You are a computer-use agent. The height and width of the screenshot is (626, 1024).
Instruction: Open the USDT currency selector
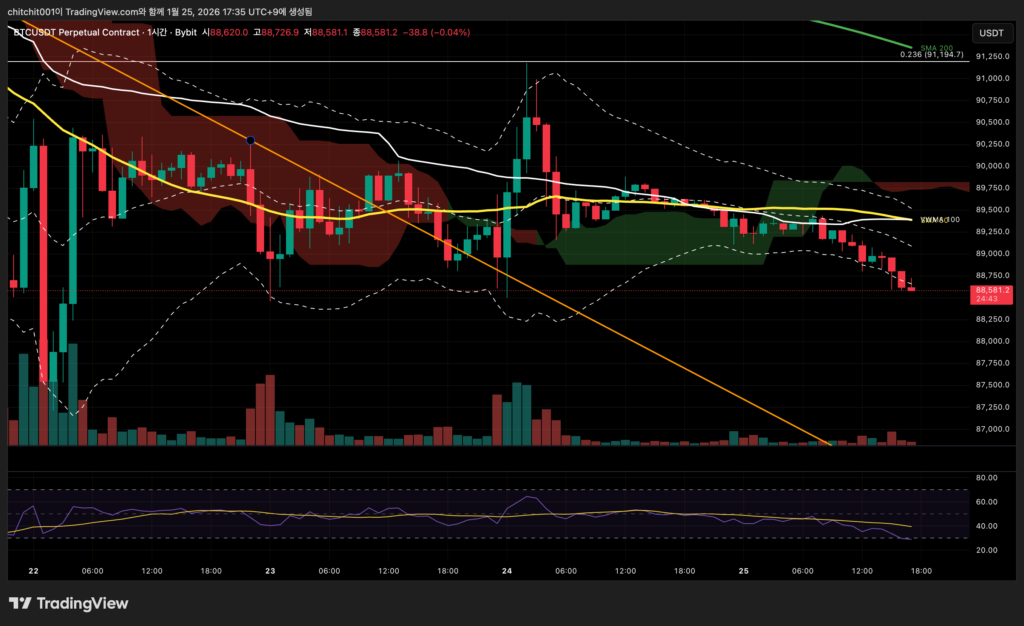coord(991,33)
